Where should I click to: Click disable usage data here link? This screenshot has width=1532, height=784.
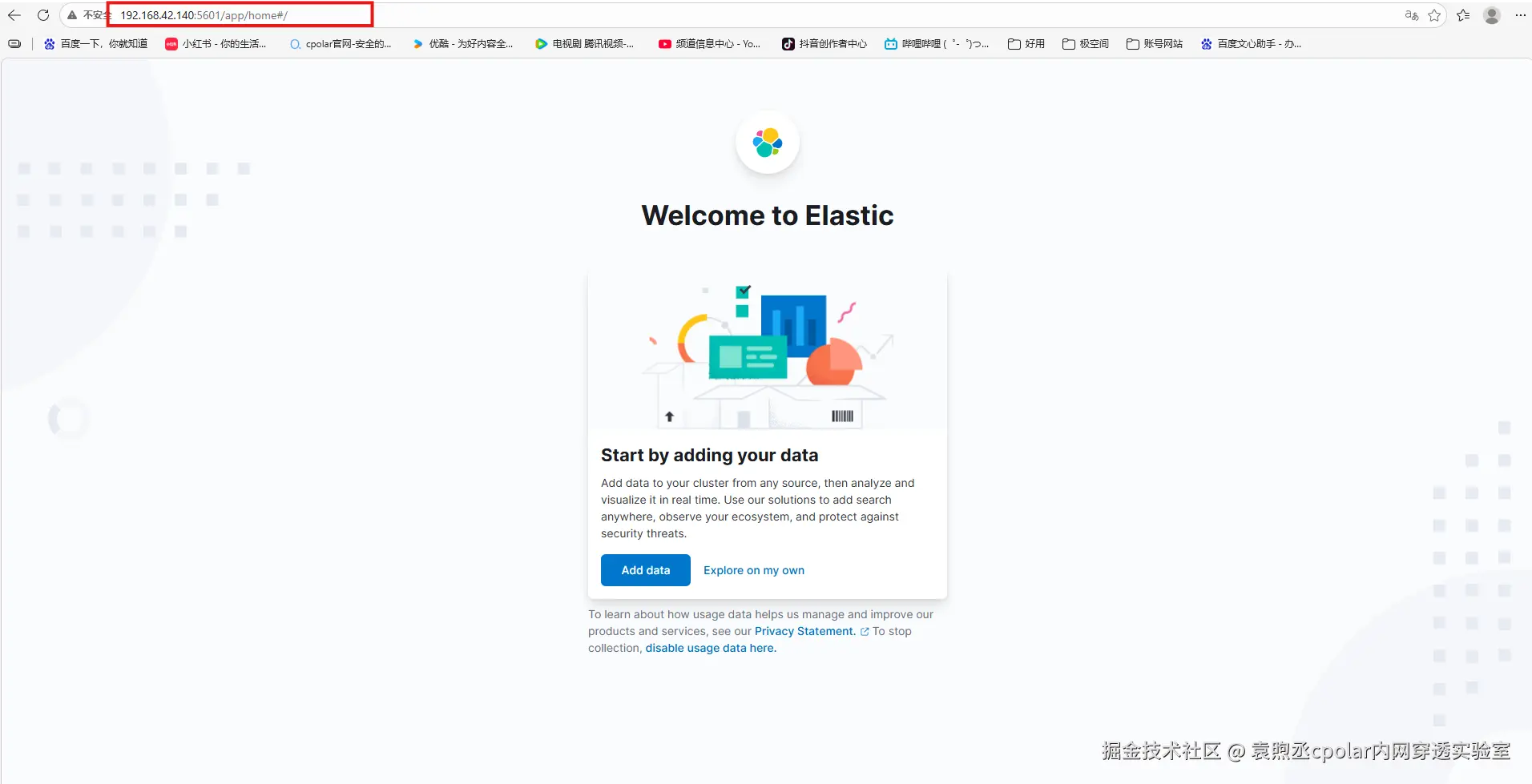(x=711, y=648)
